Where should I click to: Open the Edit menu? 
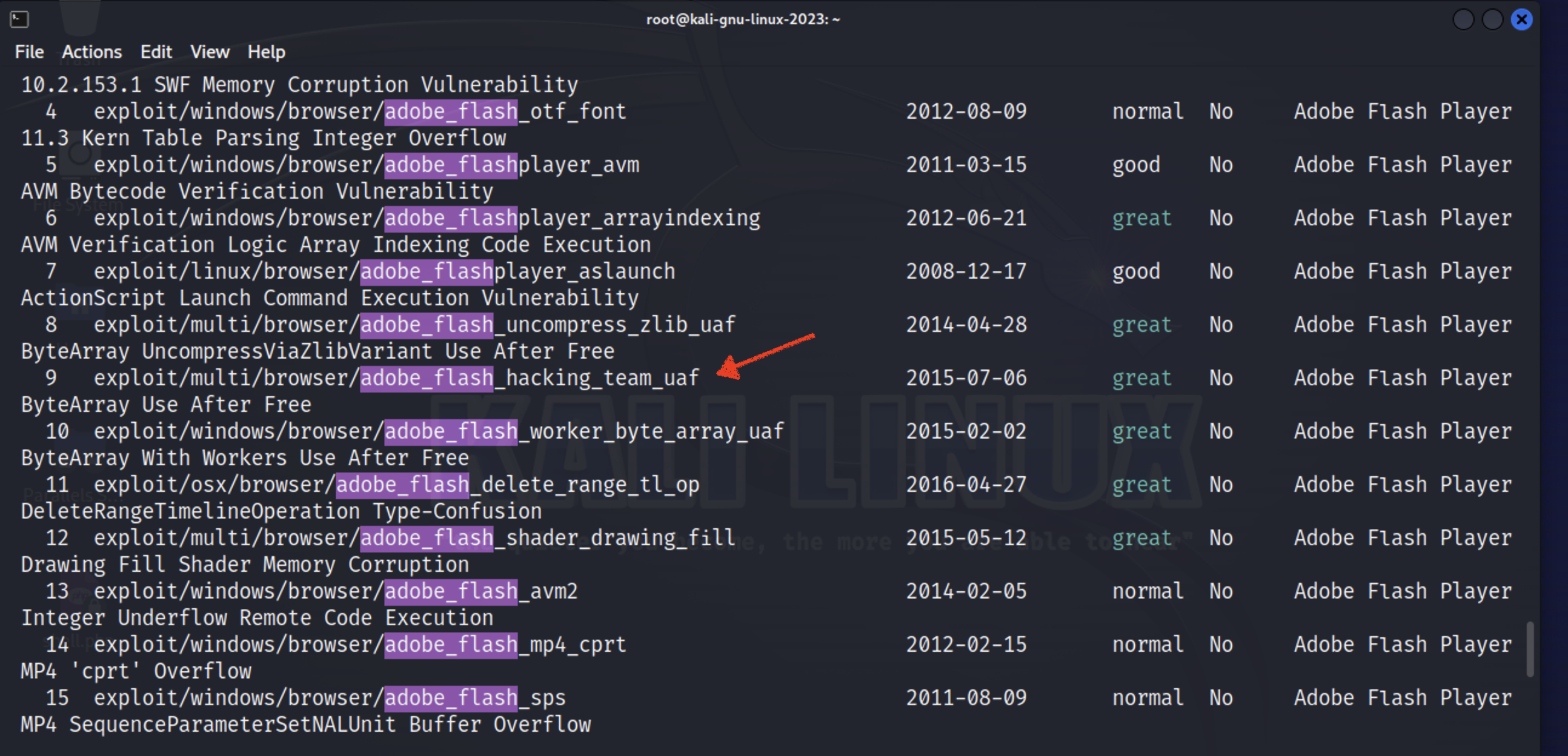[156, 51]
